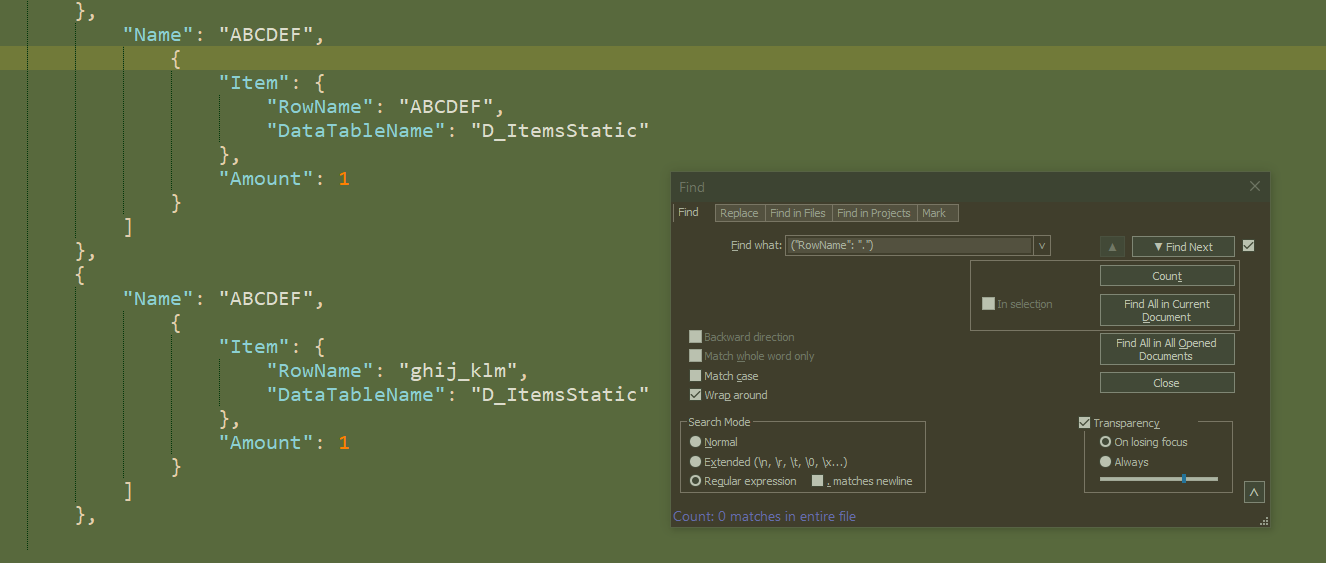
Task: Click the find previous up-arrow button
Action: click(x=1113, y=247)
